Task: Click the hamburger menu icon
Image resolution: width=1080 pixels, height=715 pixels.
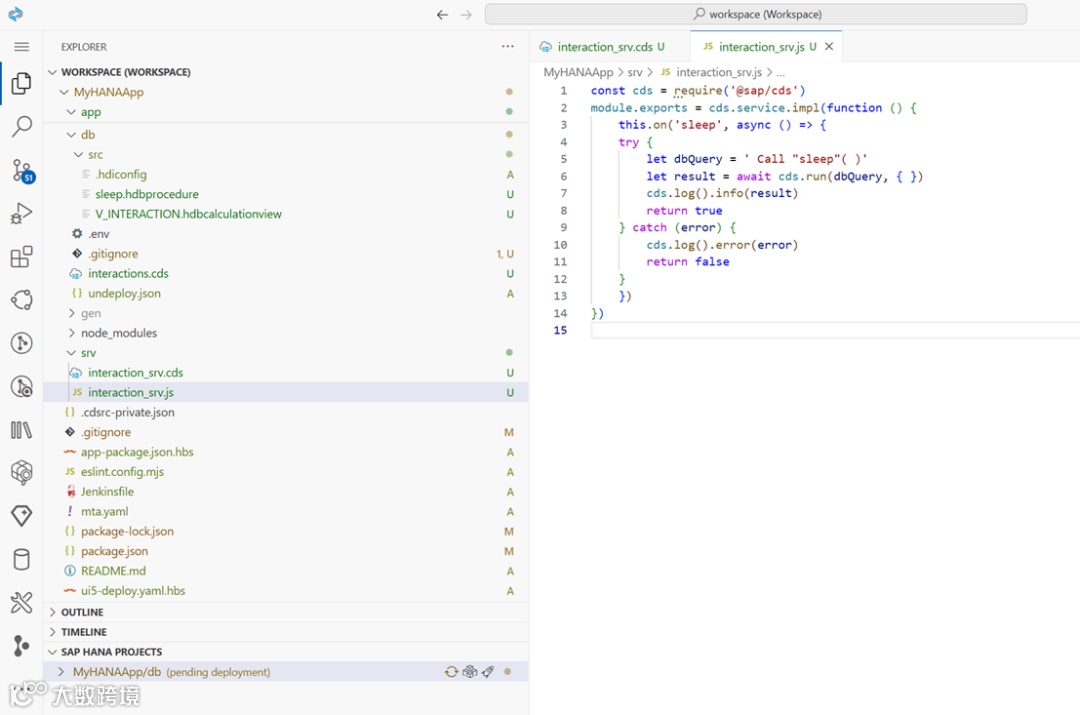Action: tap(21, 47)
